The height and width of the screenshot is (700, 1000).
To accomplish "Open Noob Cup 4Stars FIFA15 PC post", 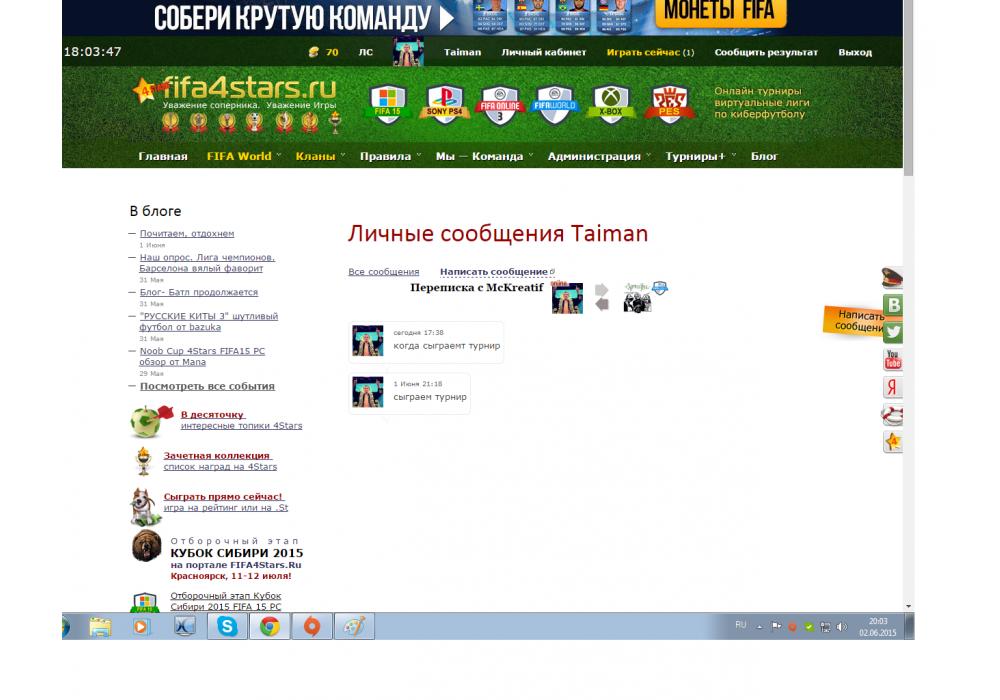I will point(202,356).
